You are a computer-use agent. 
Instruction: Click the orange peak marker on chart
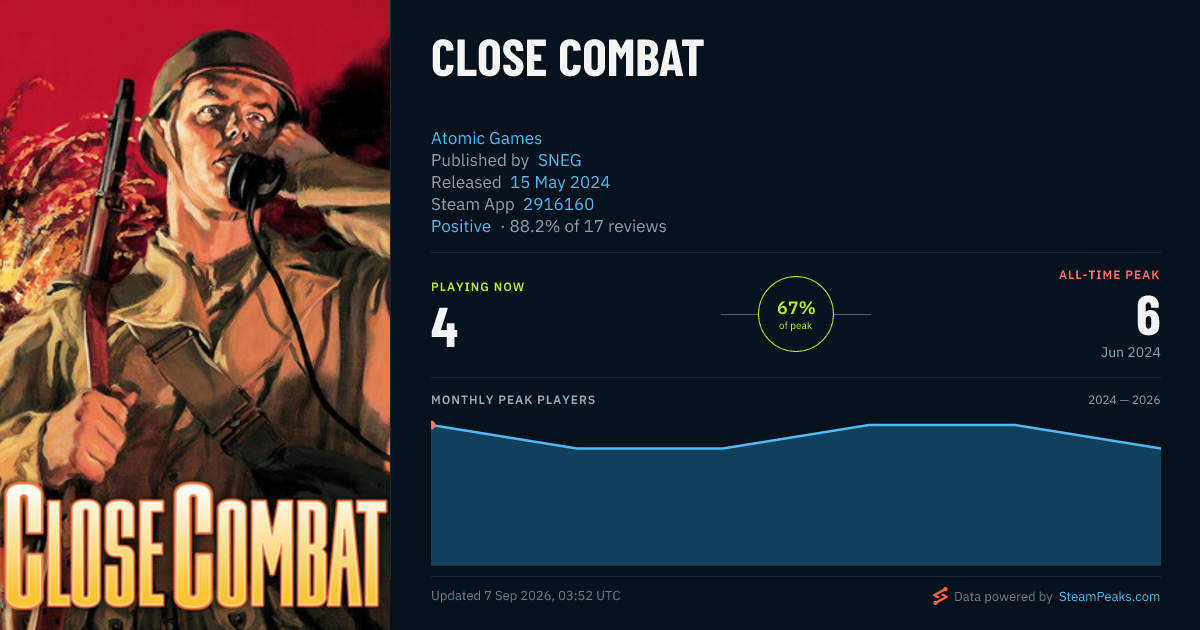click(x=432, y=425)
